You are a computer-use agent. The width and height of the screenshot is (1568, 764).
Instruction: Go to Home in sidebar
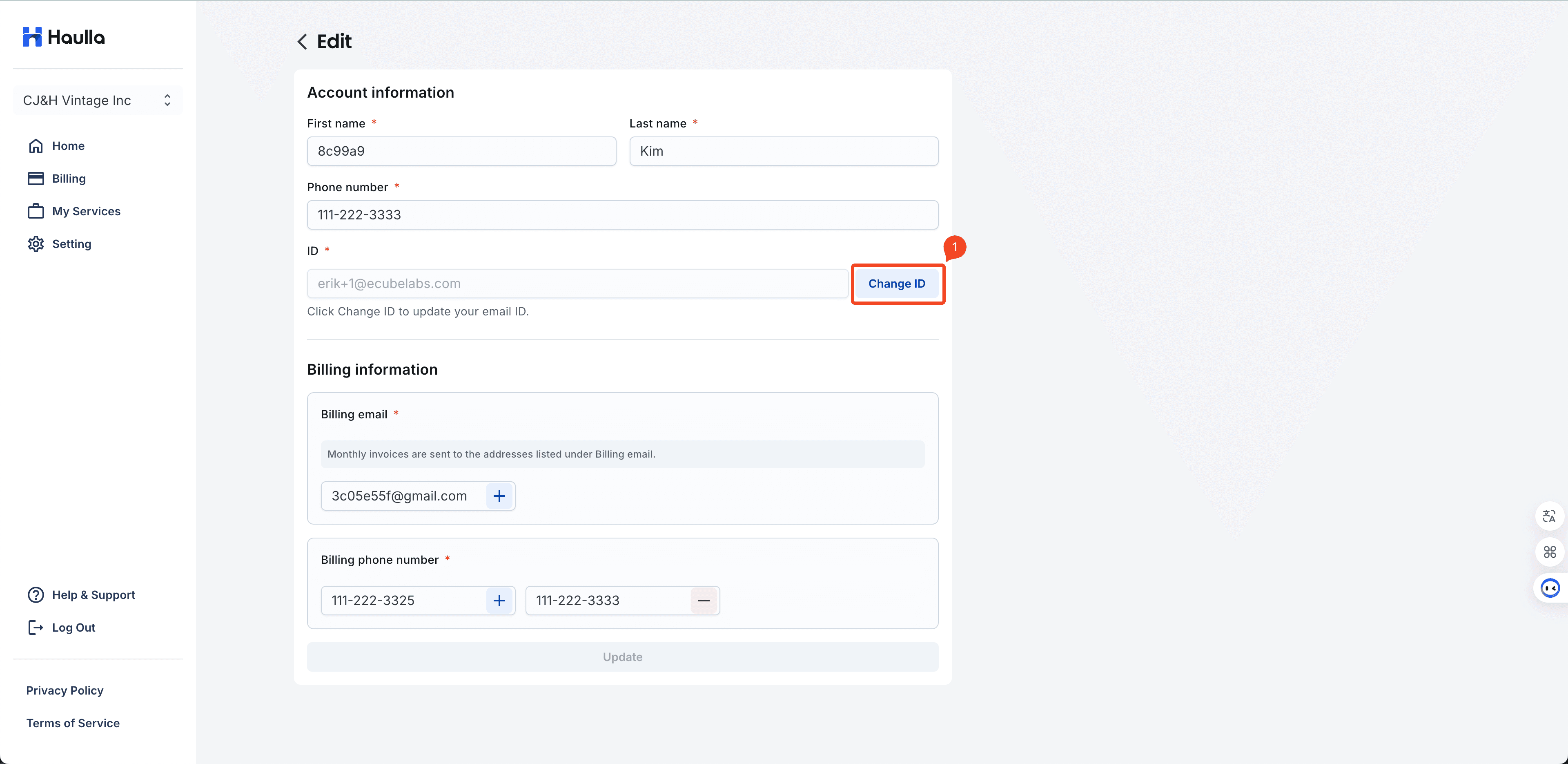(68, 145)
